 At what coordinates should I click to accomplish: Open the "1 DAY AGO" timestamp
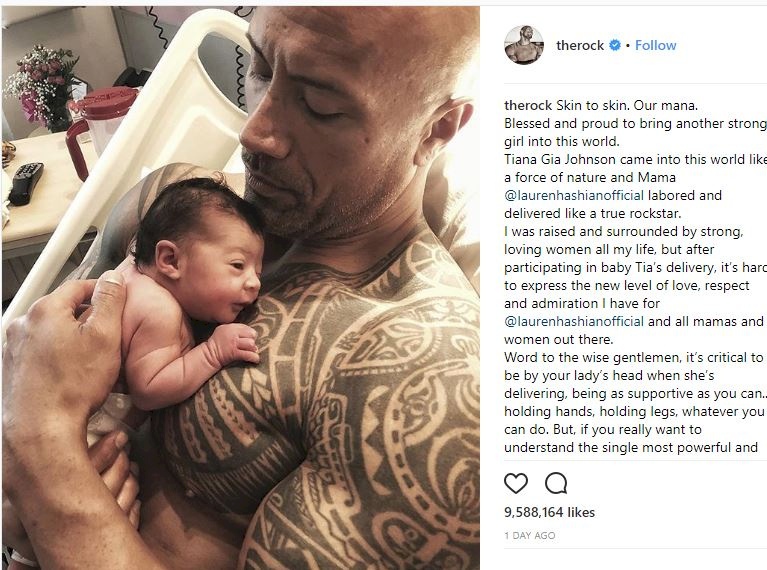point(530,536)
